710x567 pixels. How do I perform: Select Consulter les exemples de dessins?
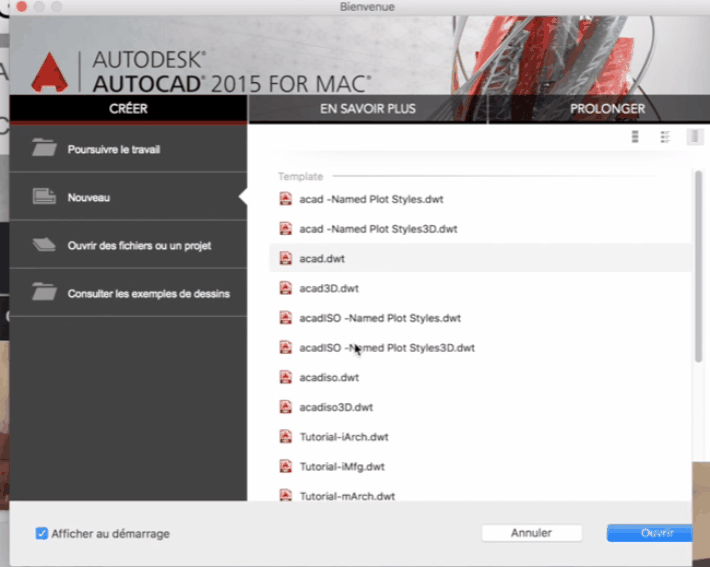(x=128, y=293)
